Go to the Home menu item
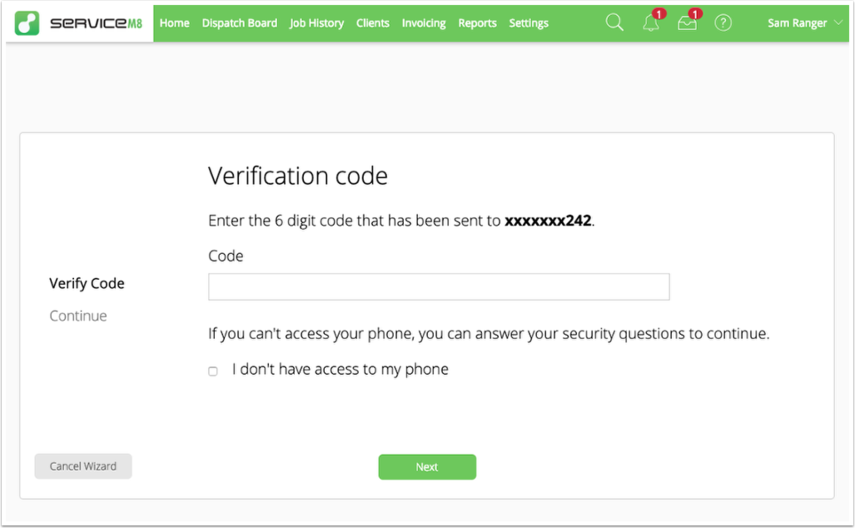 pyautogui.click(x=174, y=23)
